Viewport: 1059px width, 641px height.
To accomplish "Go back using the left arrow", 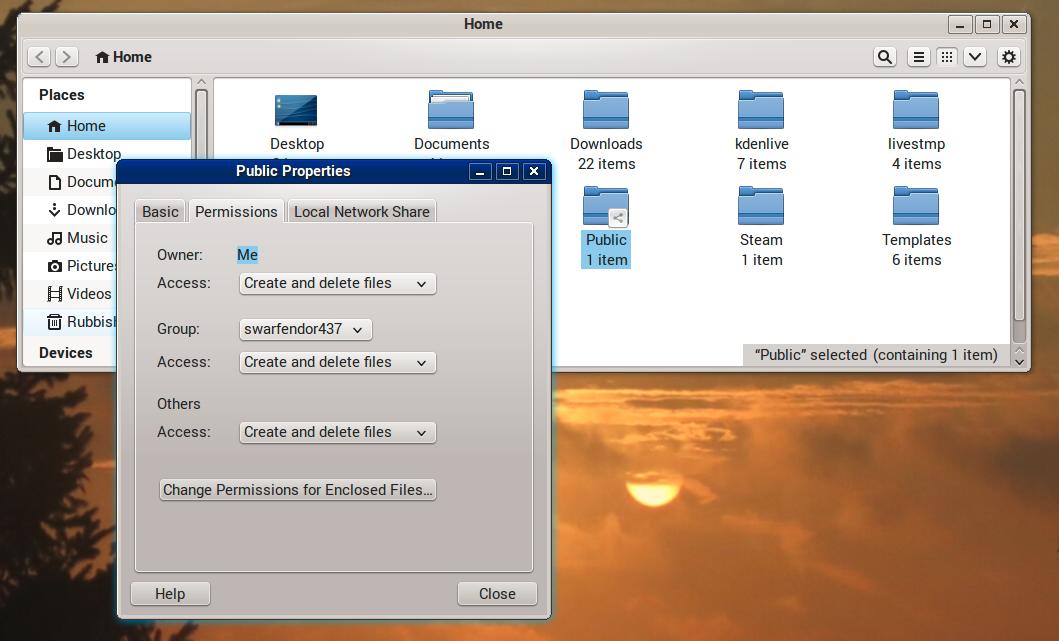I will (39, 57).
